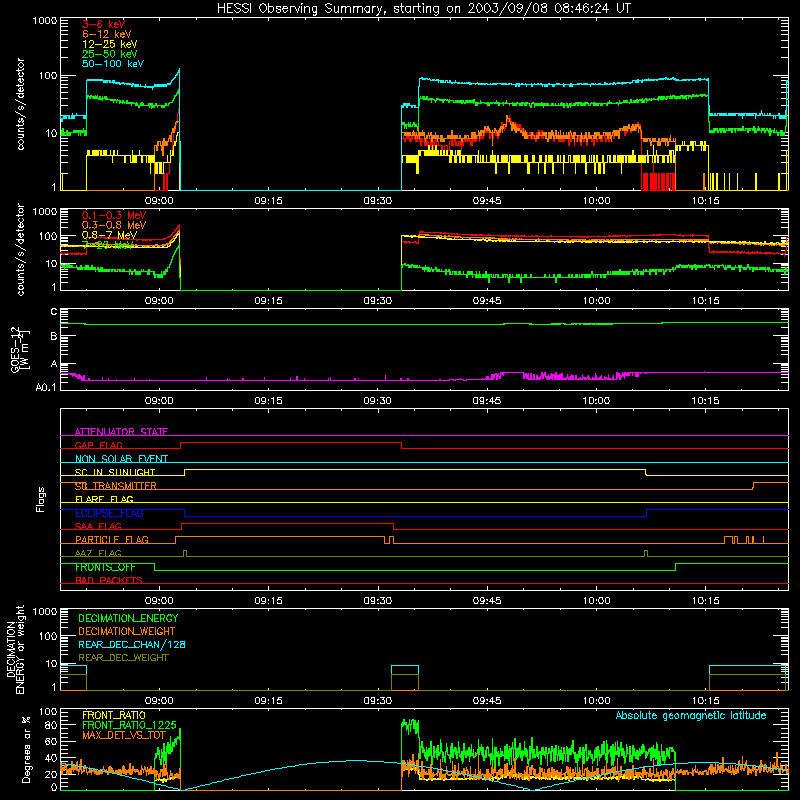
Task: Click the 09:45 tick under the GOES panel
Action: point(487,401)
